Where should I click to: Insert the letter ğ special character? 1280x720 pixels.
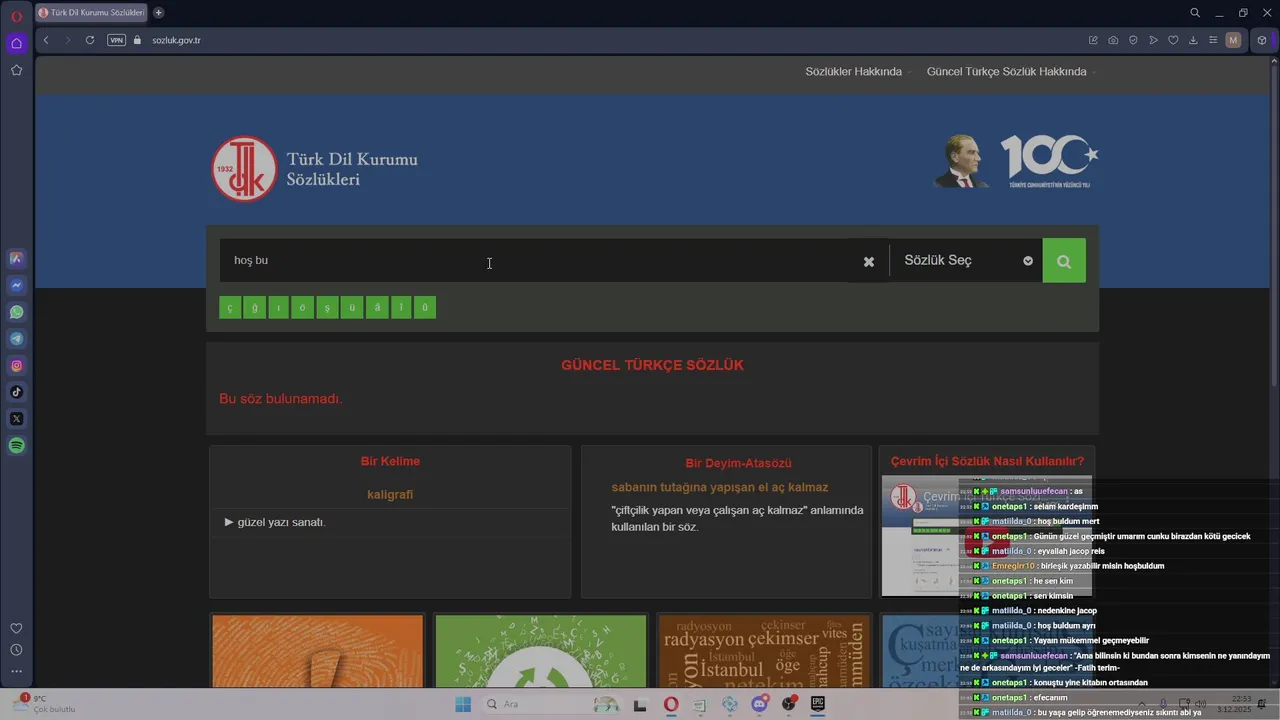(255, 307)
